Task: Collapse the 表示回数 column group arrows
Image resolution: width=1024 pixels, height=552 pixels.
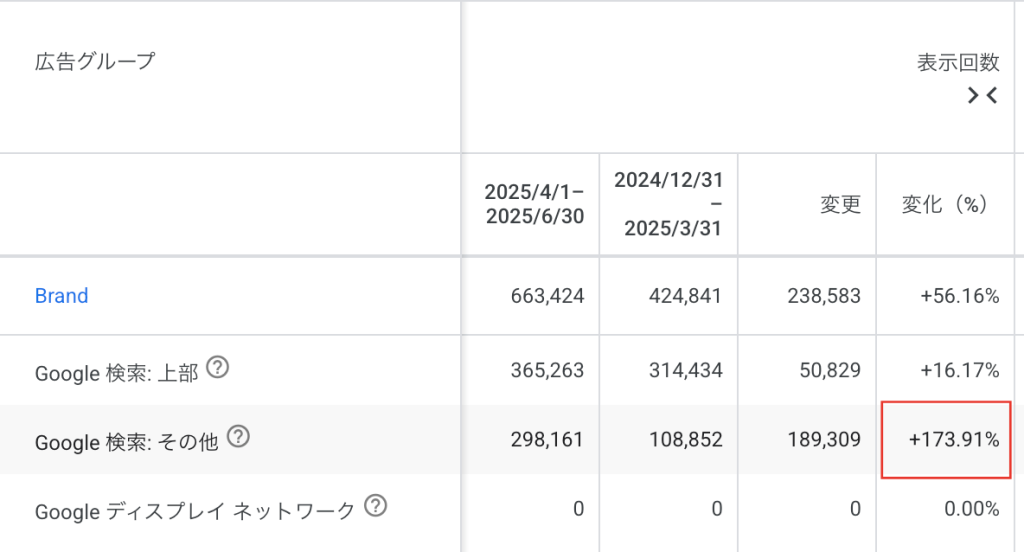Action: [x=983, y=96]
